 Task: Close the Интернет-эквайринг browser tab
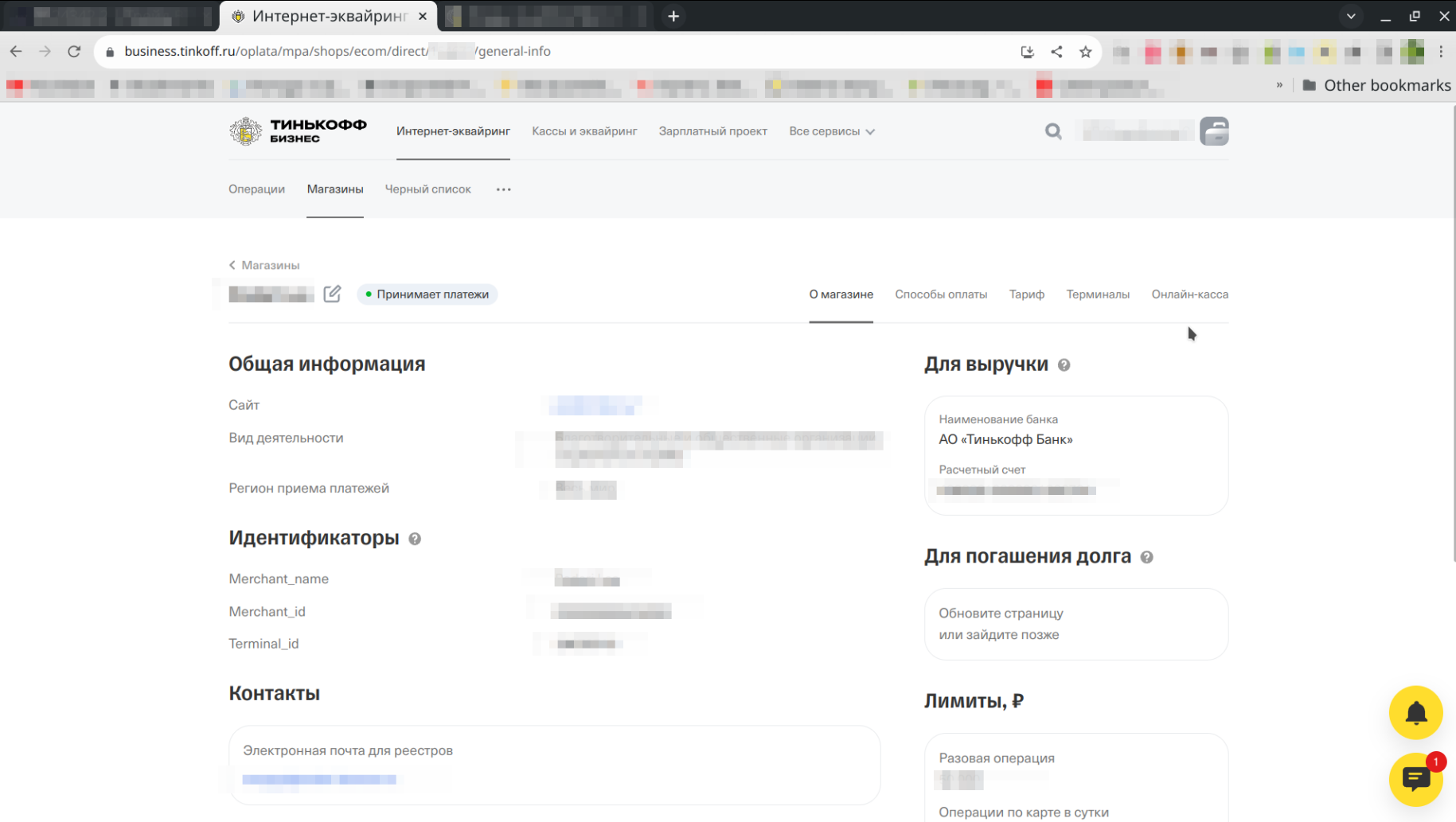[x=423, y=16]
